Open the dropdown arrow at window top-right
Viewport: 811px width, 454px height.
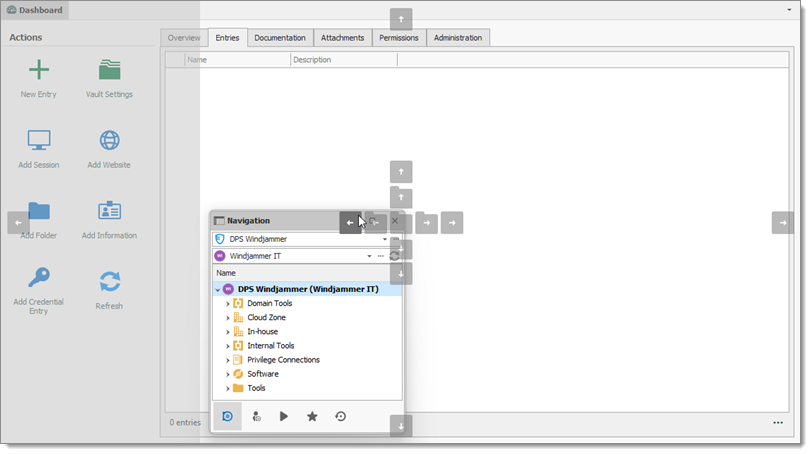coord(789,10)
